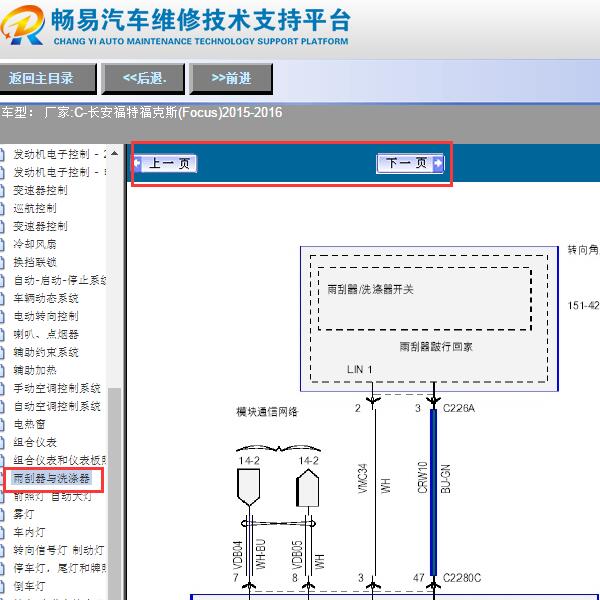Go forward with >>前进 button

tap(231, 78)
